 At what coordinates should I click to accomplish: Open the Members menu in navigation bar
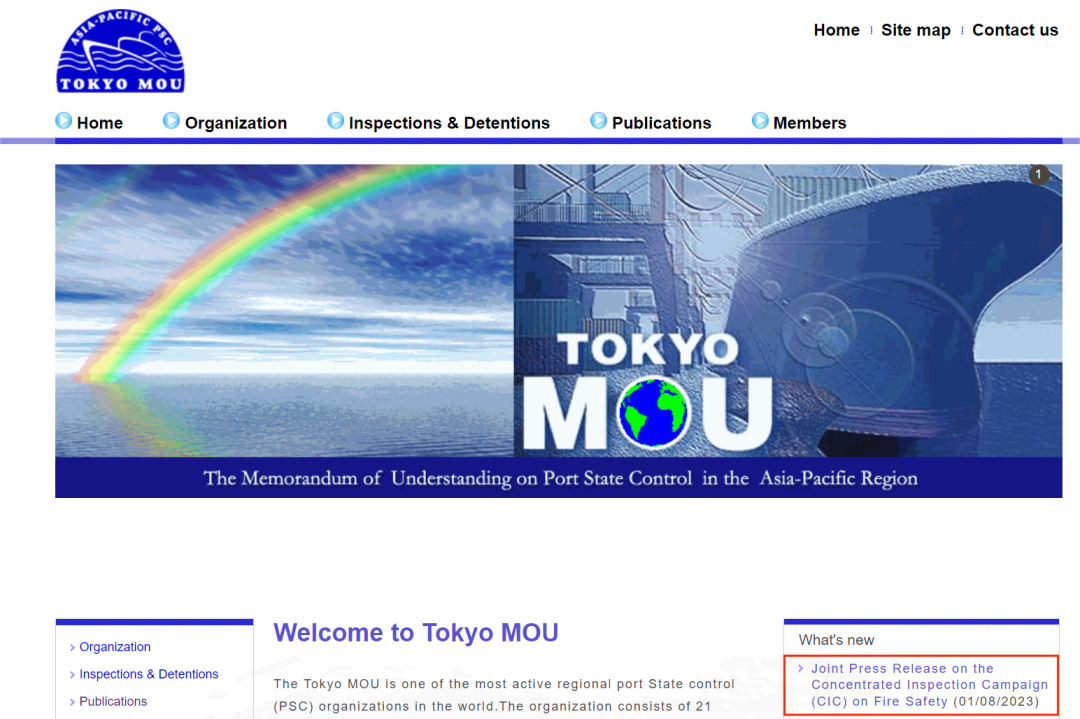point(809,123)
